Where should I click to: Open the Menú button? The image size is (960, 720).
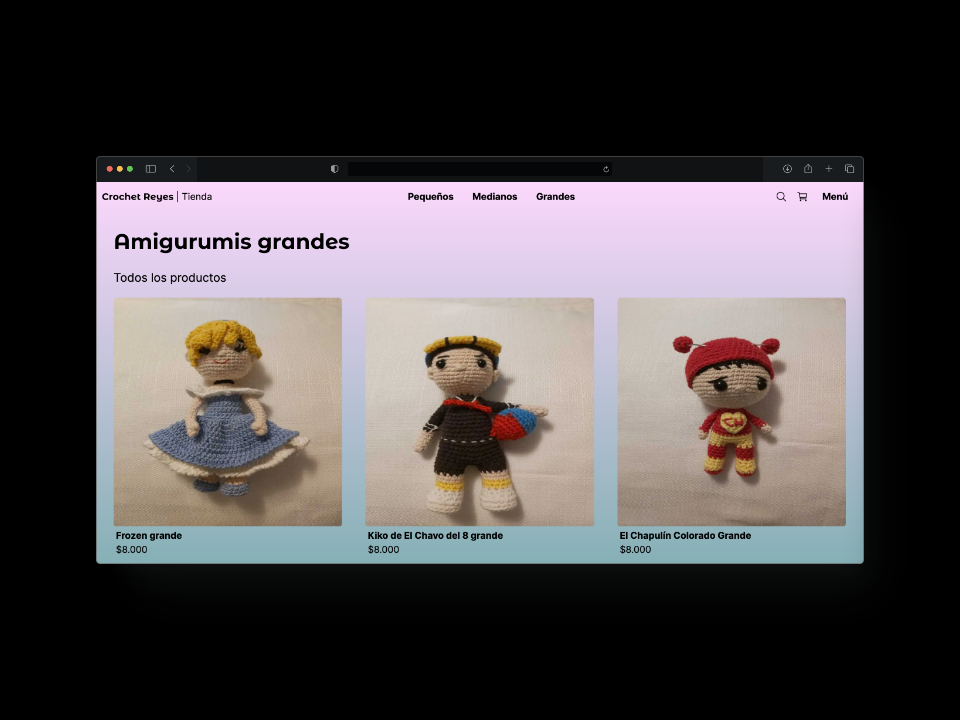835,197
